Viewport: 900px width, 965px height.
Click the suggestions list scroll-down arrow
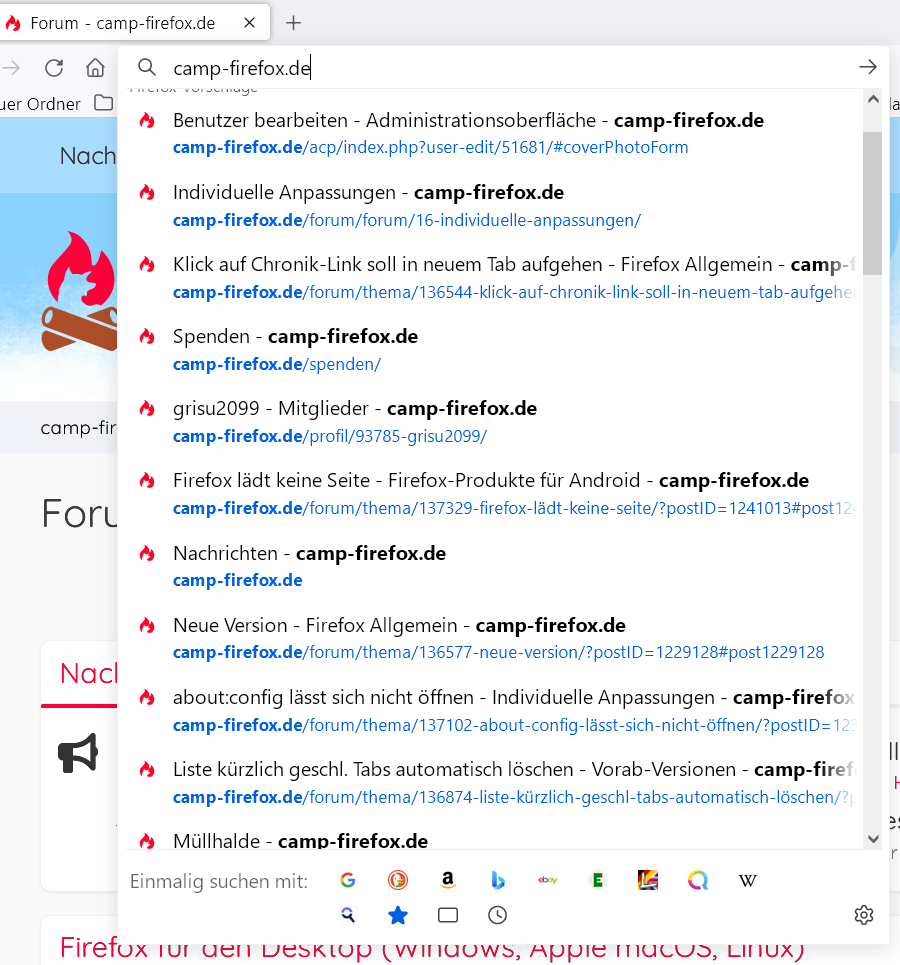pyautogui.click(x=873, y=839)
